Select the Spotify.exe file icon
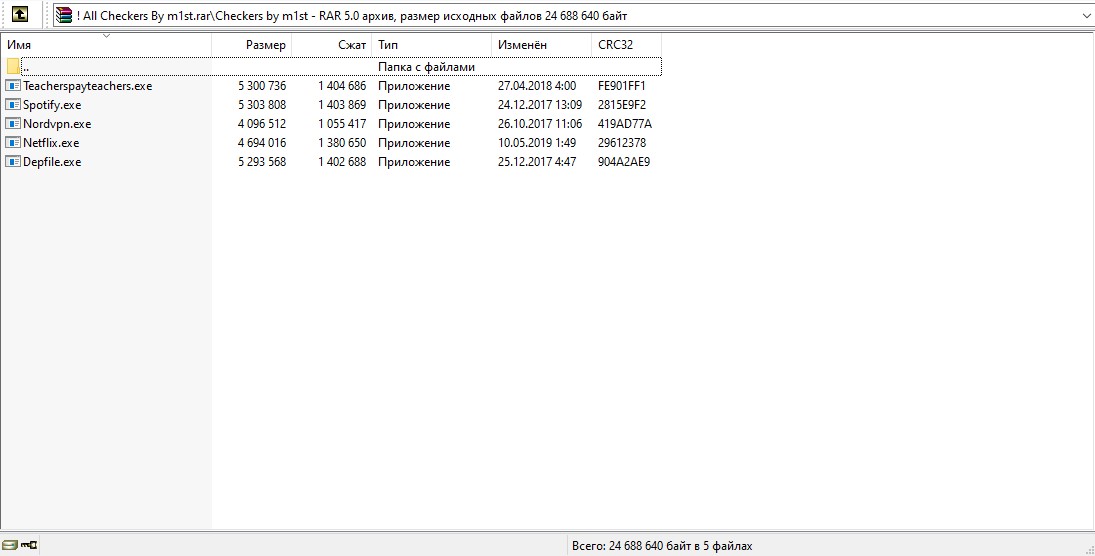The image size is (1095, 556). (13, 105)
